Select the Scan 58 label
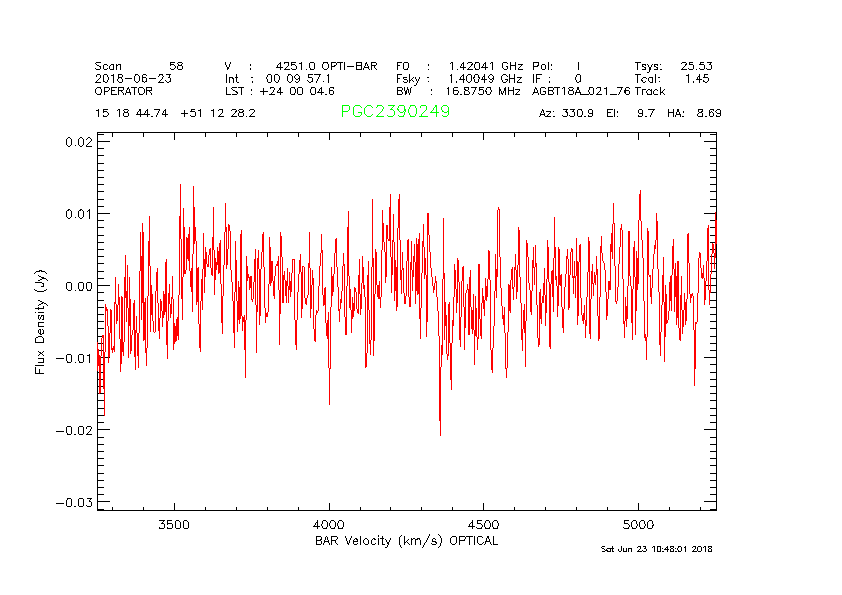842x595 pixels. pyautogui.click(x=139, y=66)
